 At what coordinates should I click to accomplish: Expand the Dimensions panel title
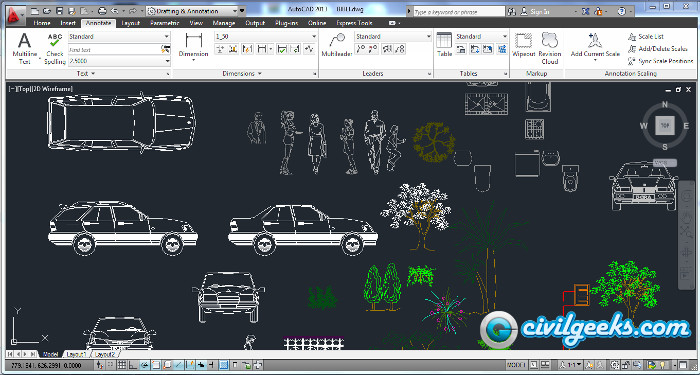(242, 74)
